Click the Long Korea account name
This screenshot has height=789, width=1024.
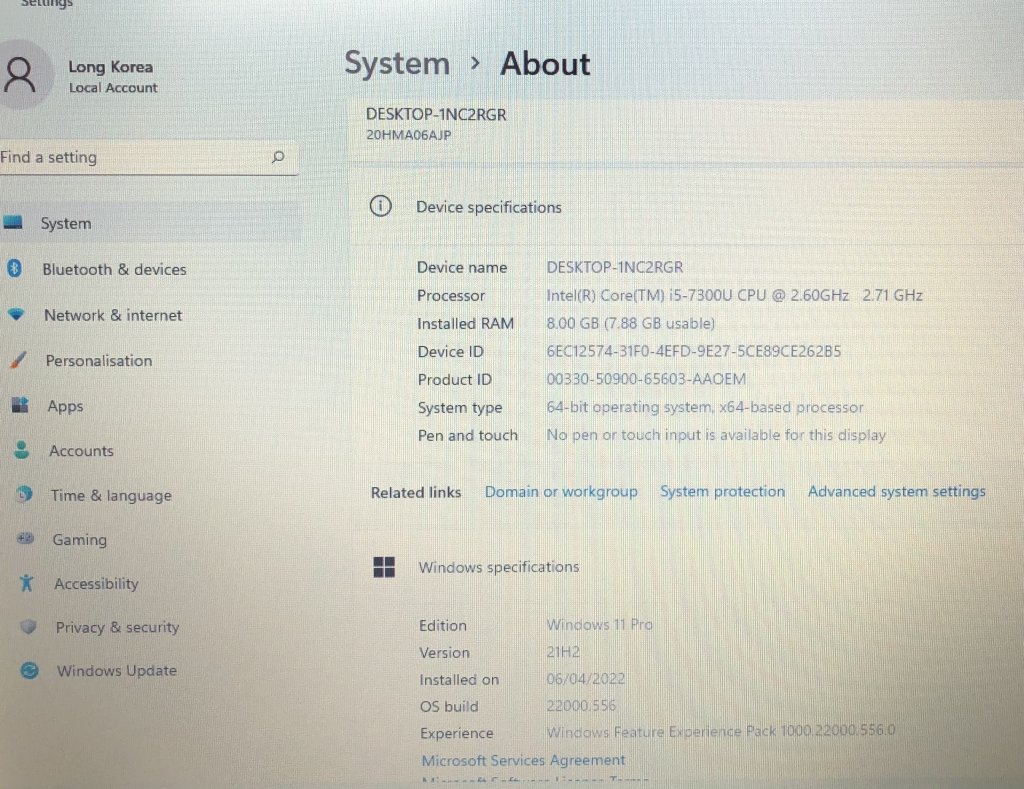pos(110,67)
